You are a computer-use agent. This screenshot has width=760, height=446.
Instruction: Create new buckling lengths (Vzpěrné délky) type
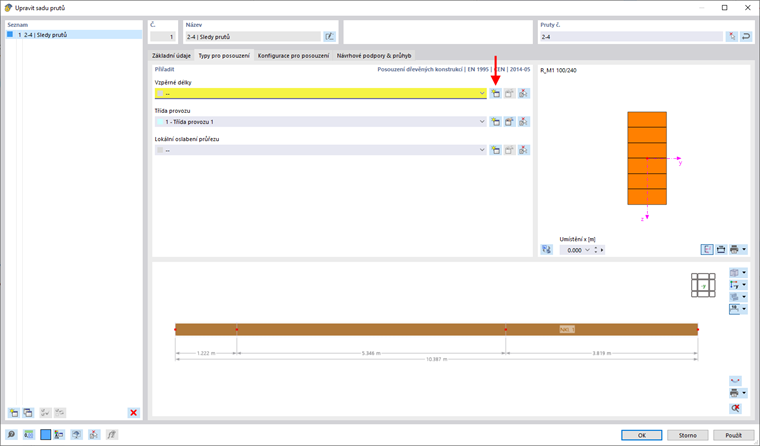[495, 94]
